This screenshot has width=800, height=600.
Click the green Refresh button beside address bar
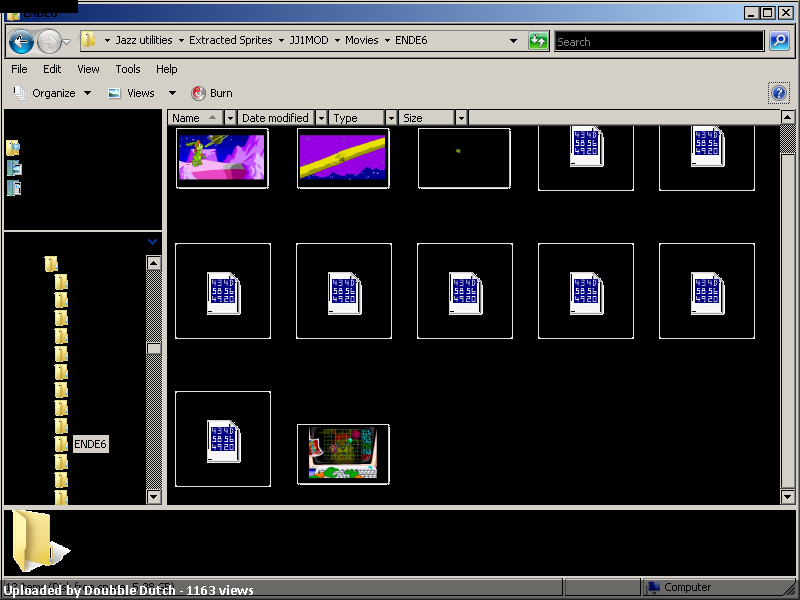[539, 41]
